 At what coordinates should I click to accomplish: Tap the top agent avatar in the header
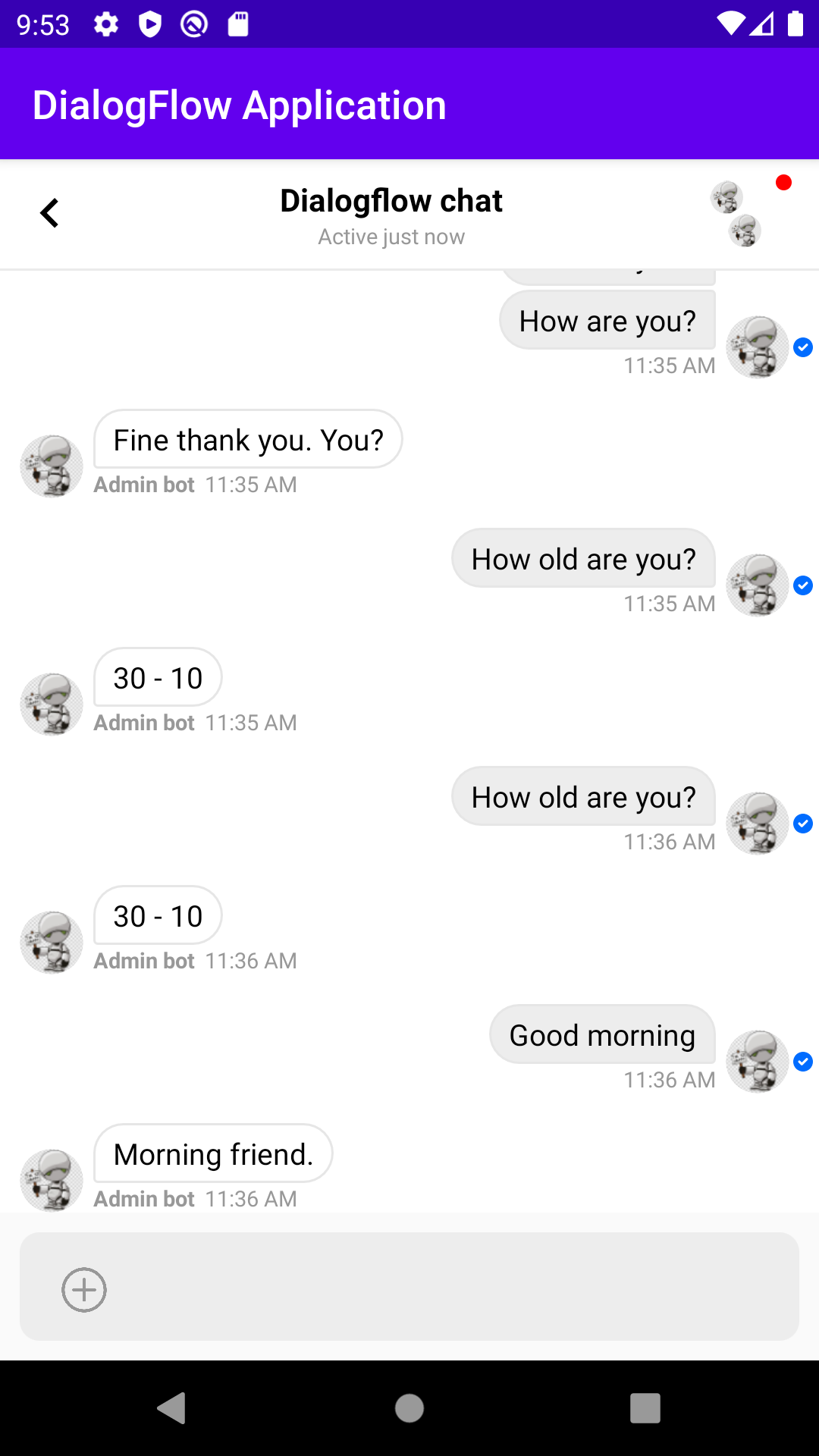[x=726, y=198]
